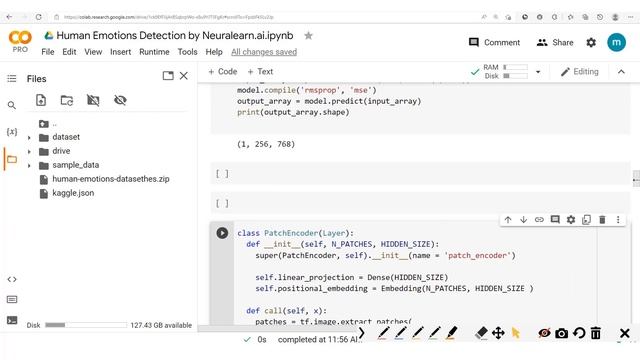The height and width of the screenshot is (360, 640).
Task: Copy link to cell
Action: pos(539,220)
